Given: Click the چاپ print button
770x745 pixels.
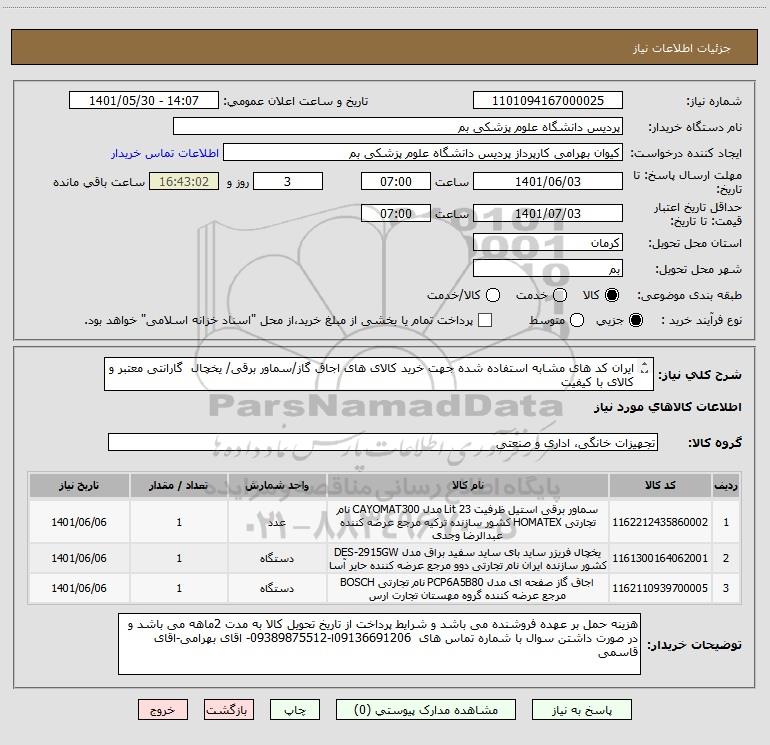Looking at the screenshot, I should pos(295,710).
